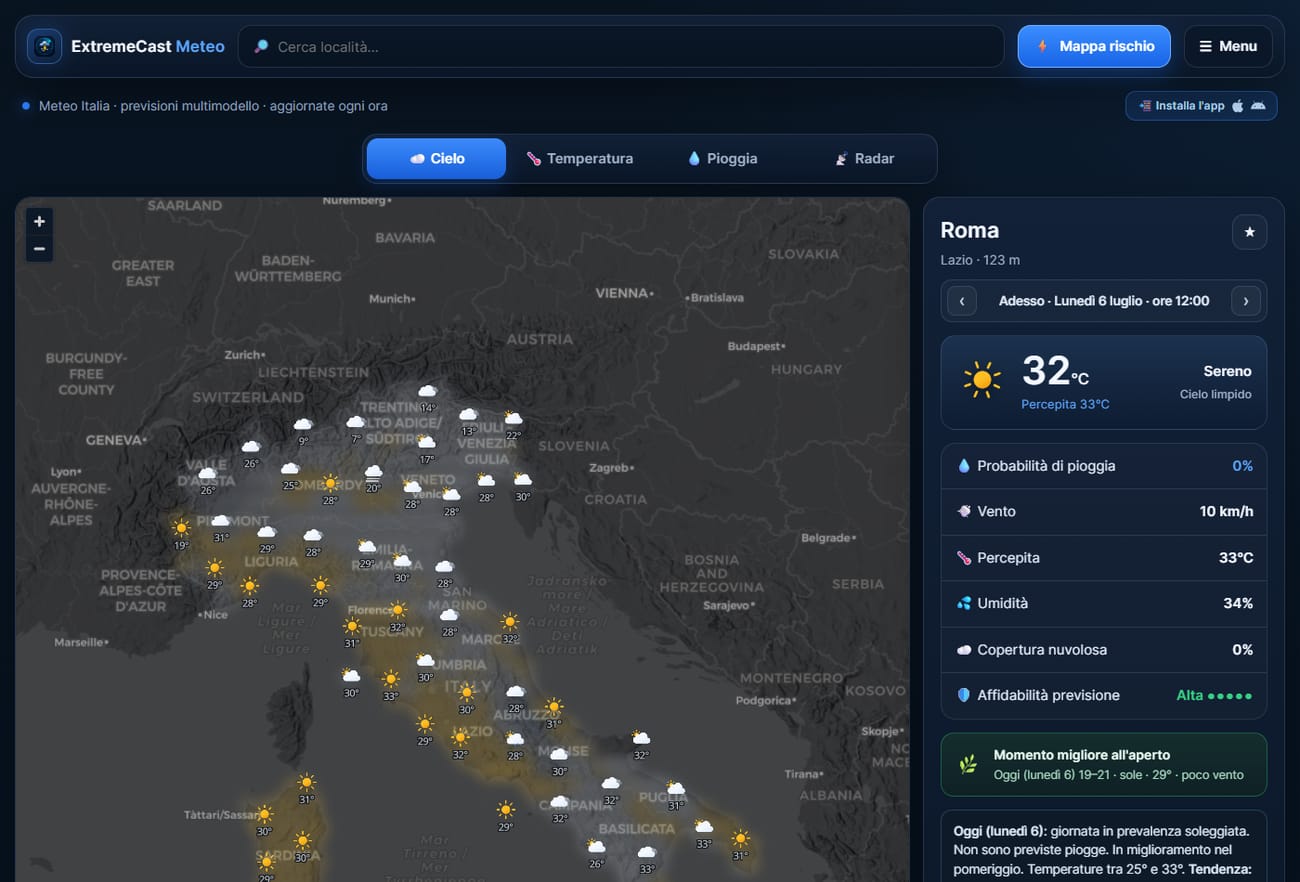The image size is (1300, 882).
Task: Switch to the Radar tab
Action: click(x=864, y=158)
